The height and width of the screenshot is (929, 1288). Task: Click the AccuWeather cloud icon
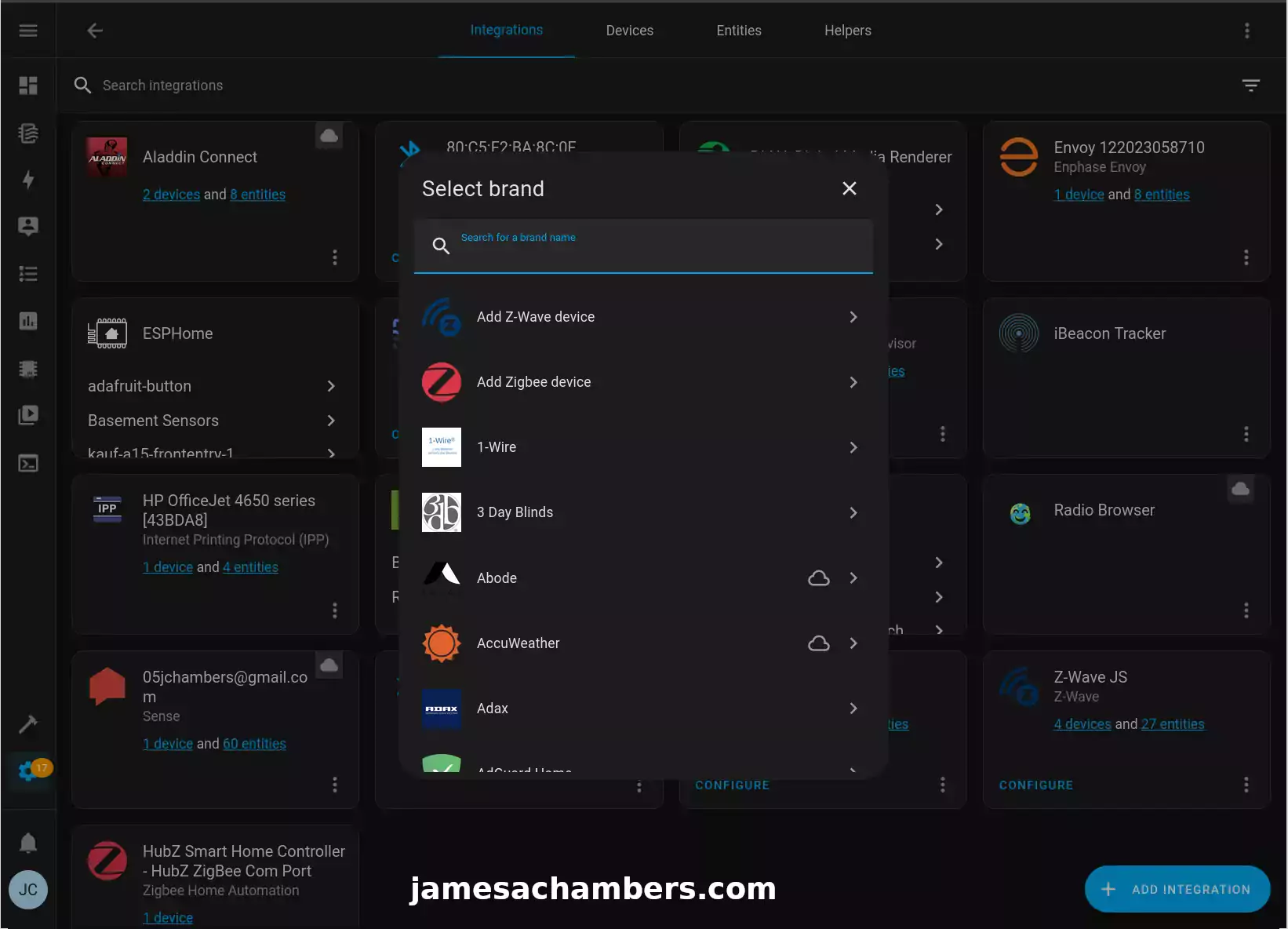coord(819,643)
